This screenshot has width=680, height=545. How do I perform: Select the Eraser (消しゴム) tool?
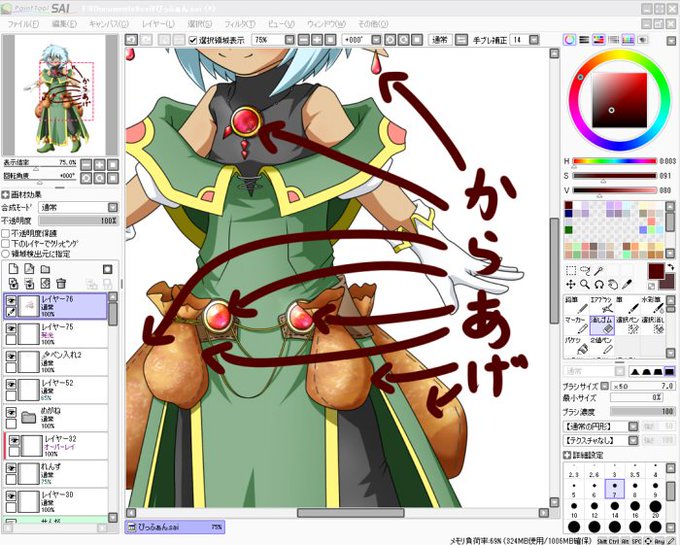601,325
